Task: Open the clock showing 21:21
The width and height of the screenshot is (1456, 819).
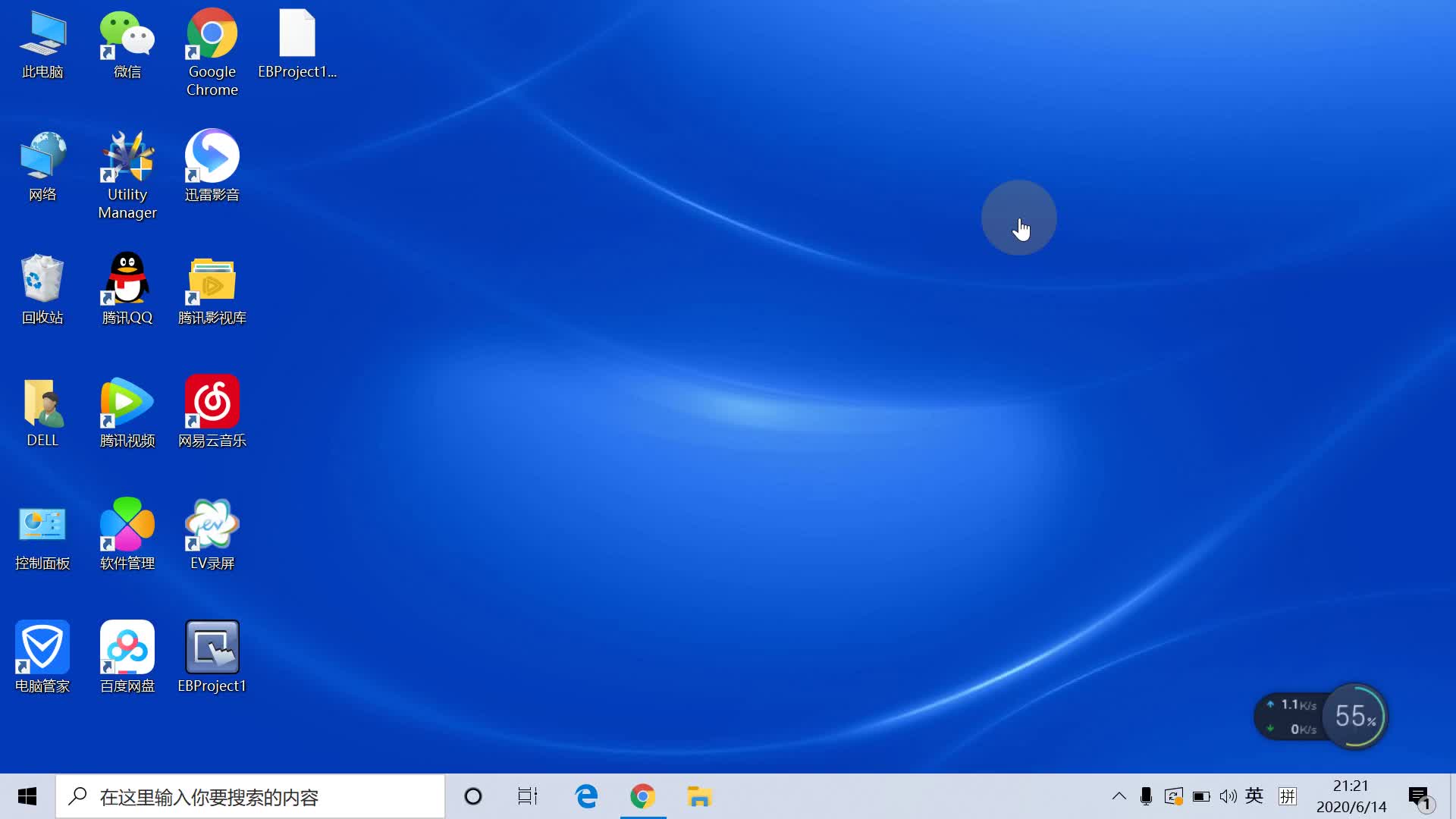Action: (1351, 796)
